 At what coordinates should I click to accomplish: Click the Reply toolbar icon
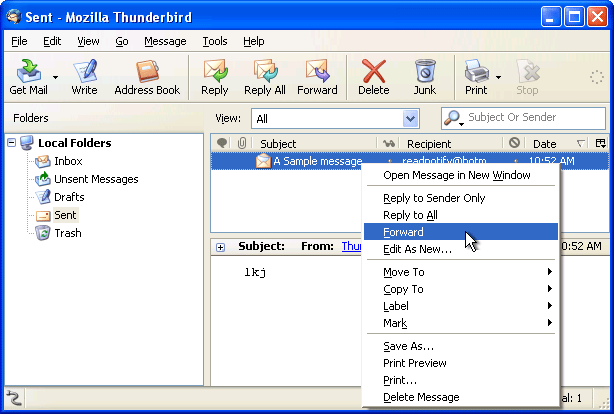pyautogui.click(x=214, y=72)
